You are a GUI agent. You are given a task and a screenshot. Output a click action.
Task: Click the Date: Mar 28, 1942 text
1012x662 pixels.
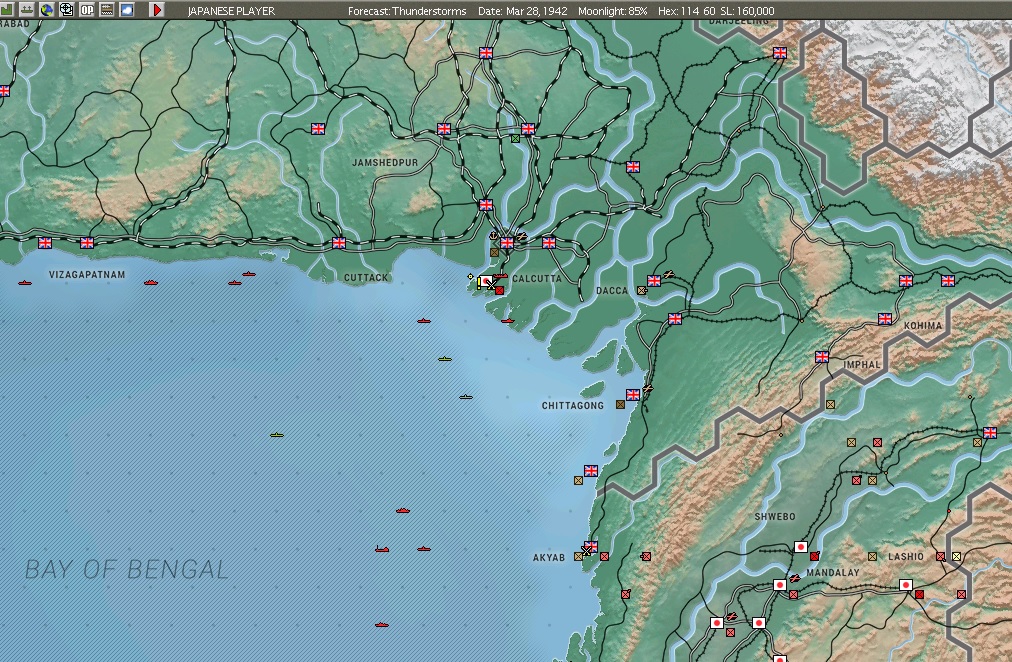point(523,11)
